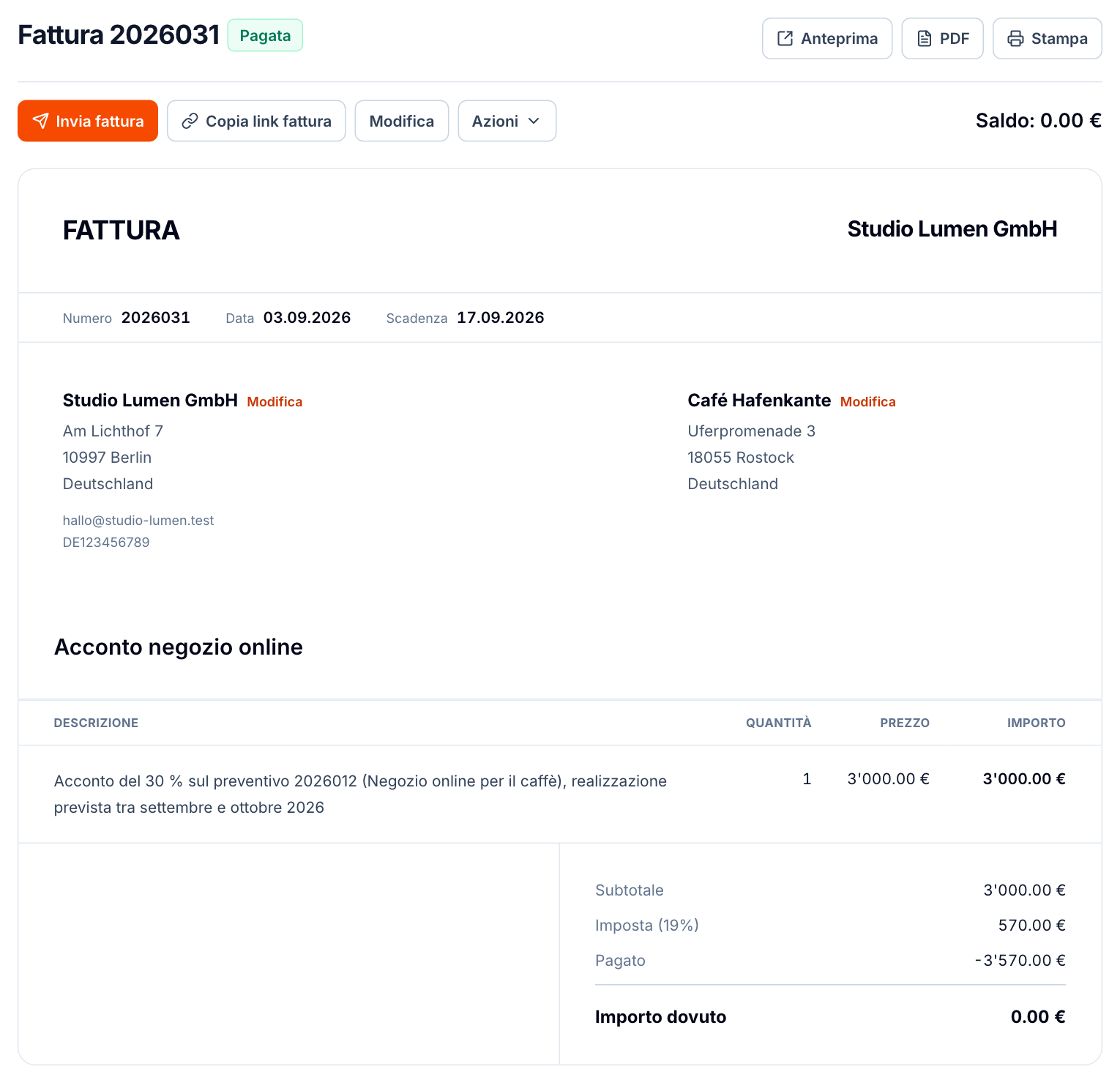The height and width of the screenshot is (1083, 1120).
Task: Copy the invoice link with Copia link fattura
Action: (256, 121)
